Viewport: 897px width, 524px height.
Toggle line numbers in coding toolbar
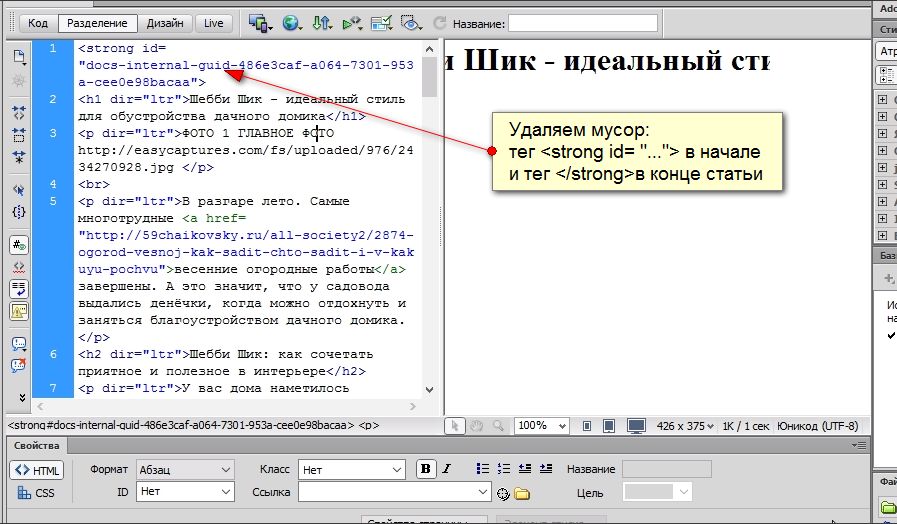(x=18, y=244)
